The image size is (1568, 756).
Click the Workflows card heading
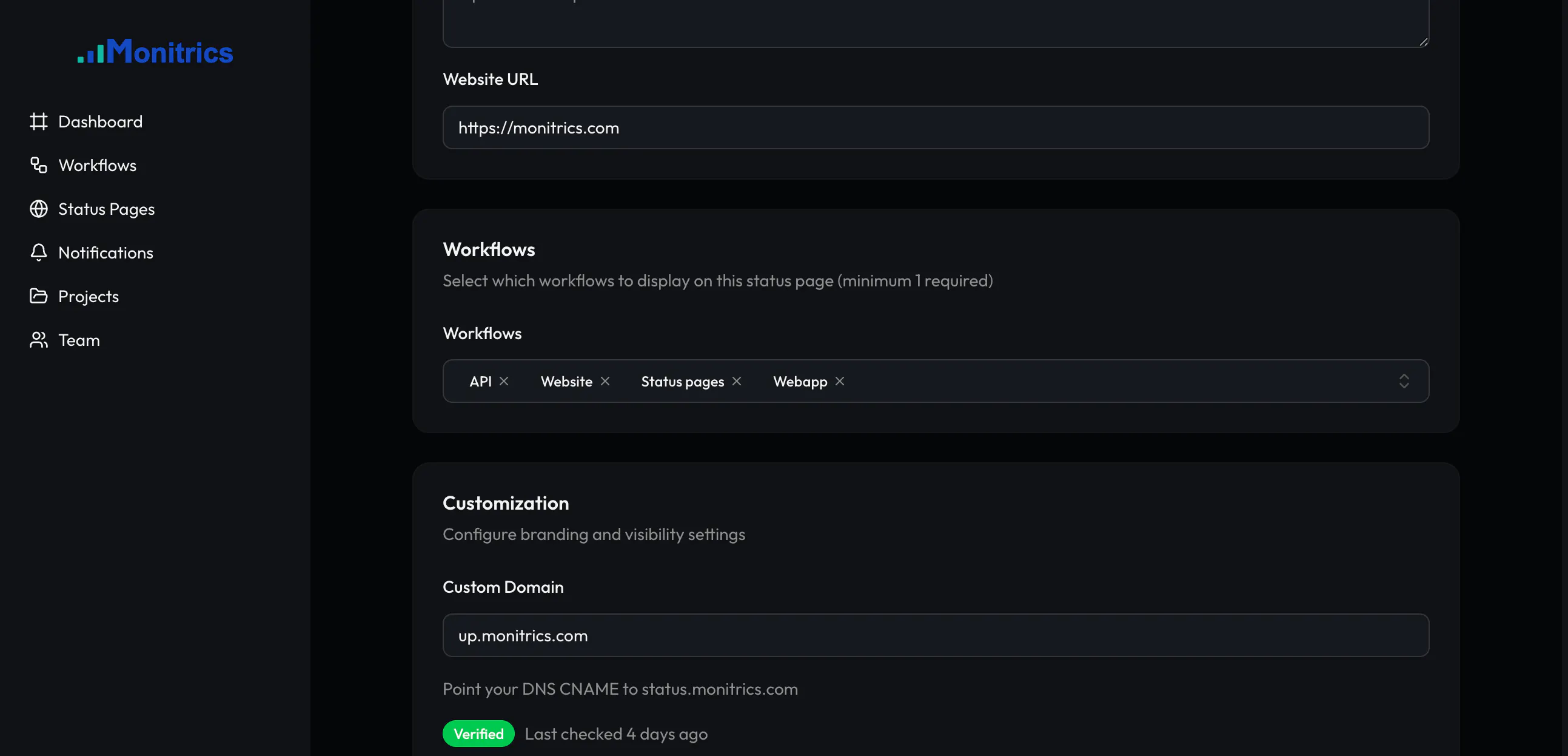[489, 250]
